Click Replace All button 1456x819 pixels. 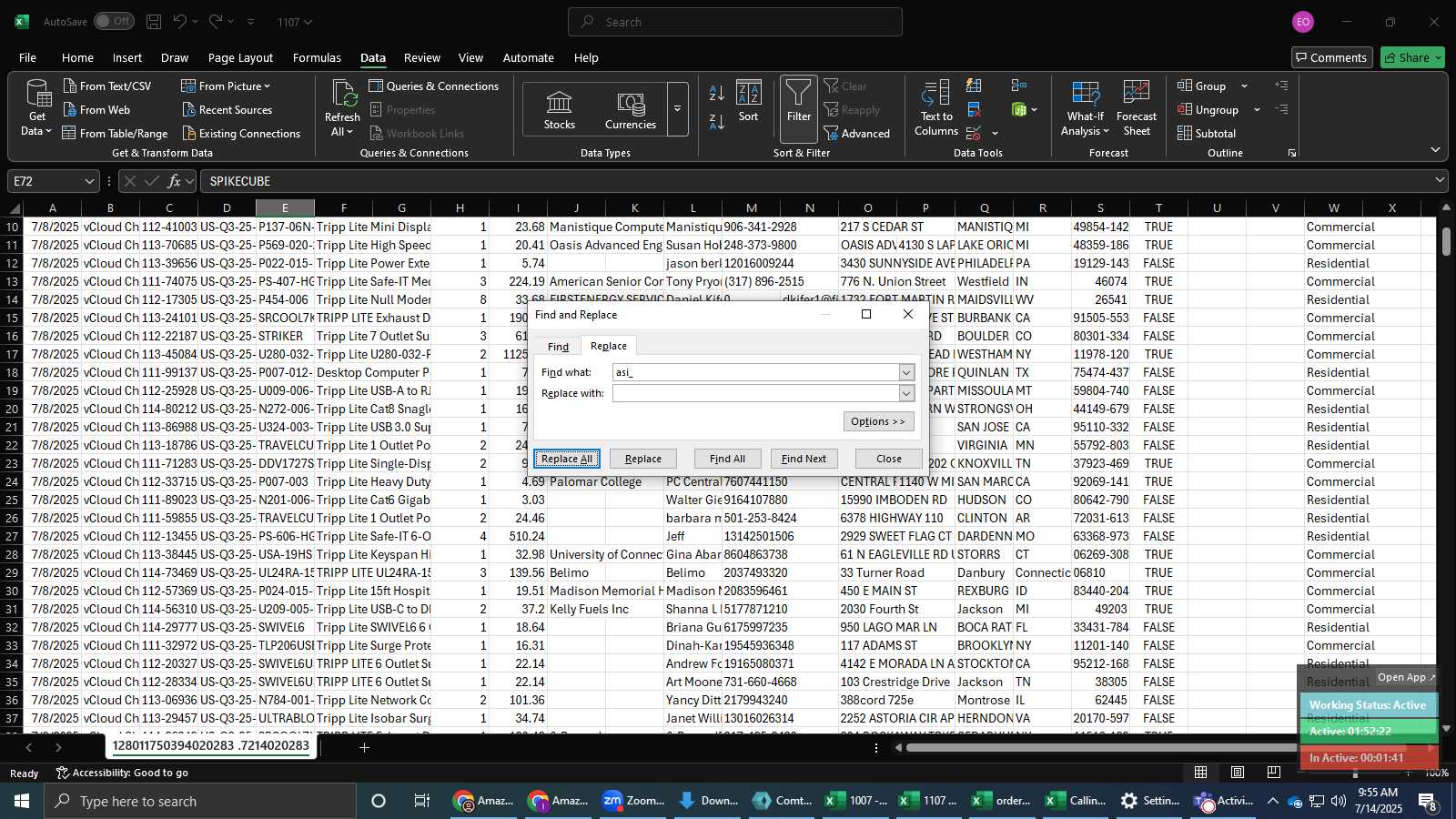[x=567, y=459]
